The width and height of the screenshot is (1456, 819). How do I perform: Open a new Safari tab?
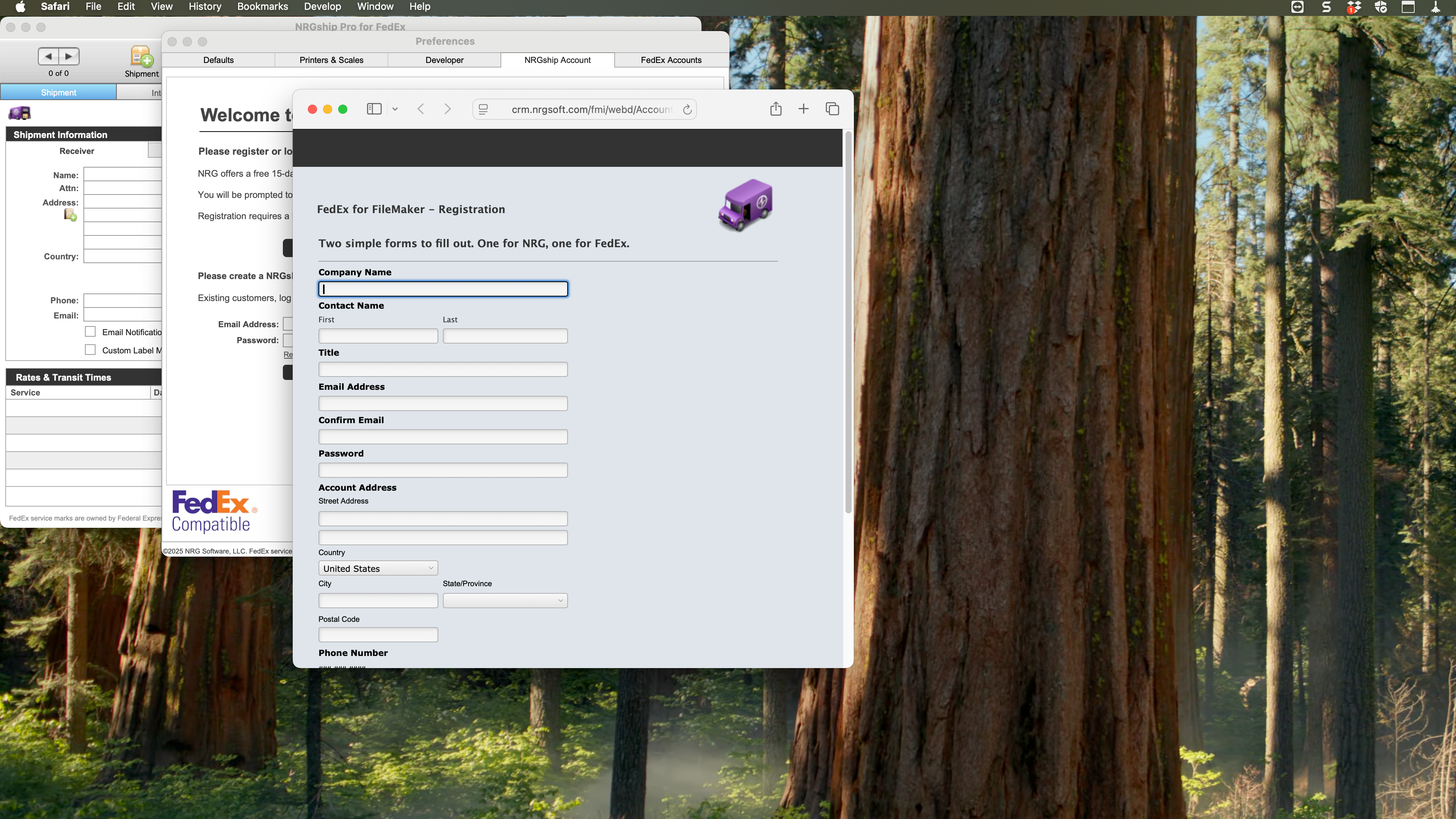coord(803,109)
